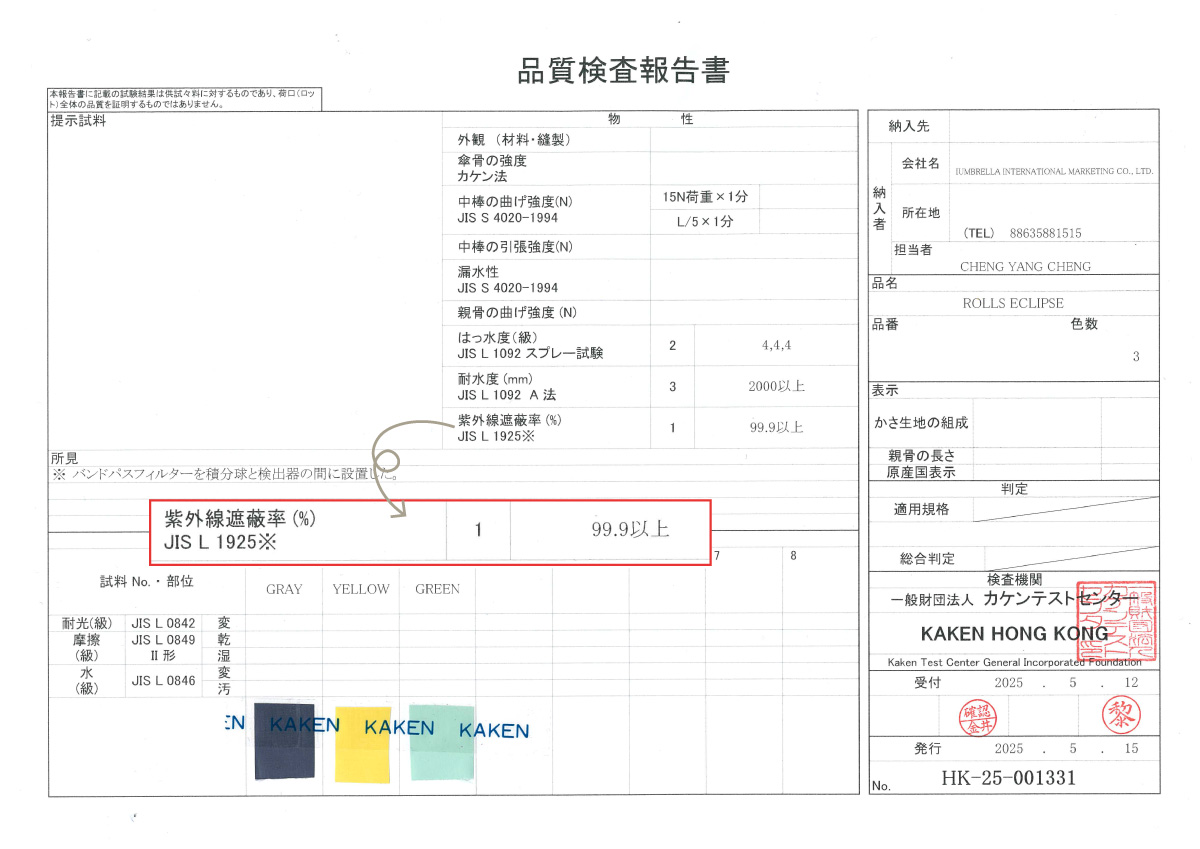The image size is (1200, 849).
Task: Click the YELLOW column header
Action: point(361,589)
